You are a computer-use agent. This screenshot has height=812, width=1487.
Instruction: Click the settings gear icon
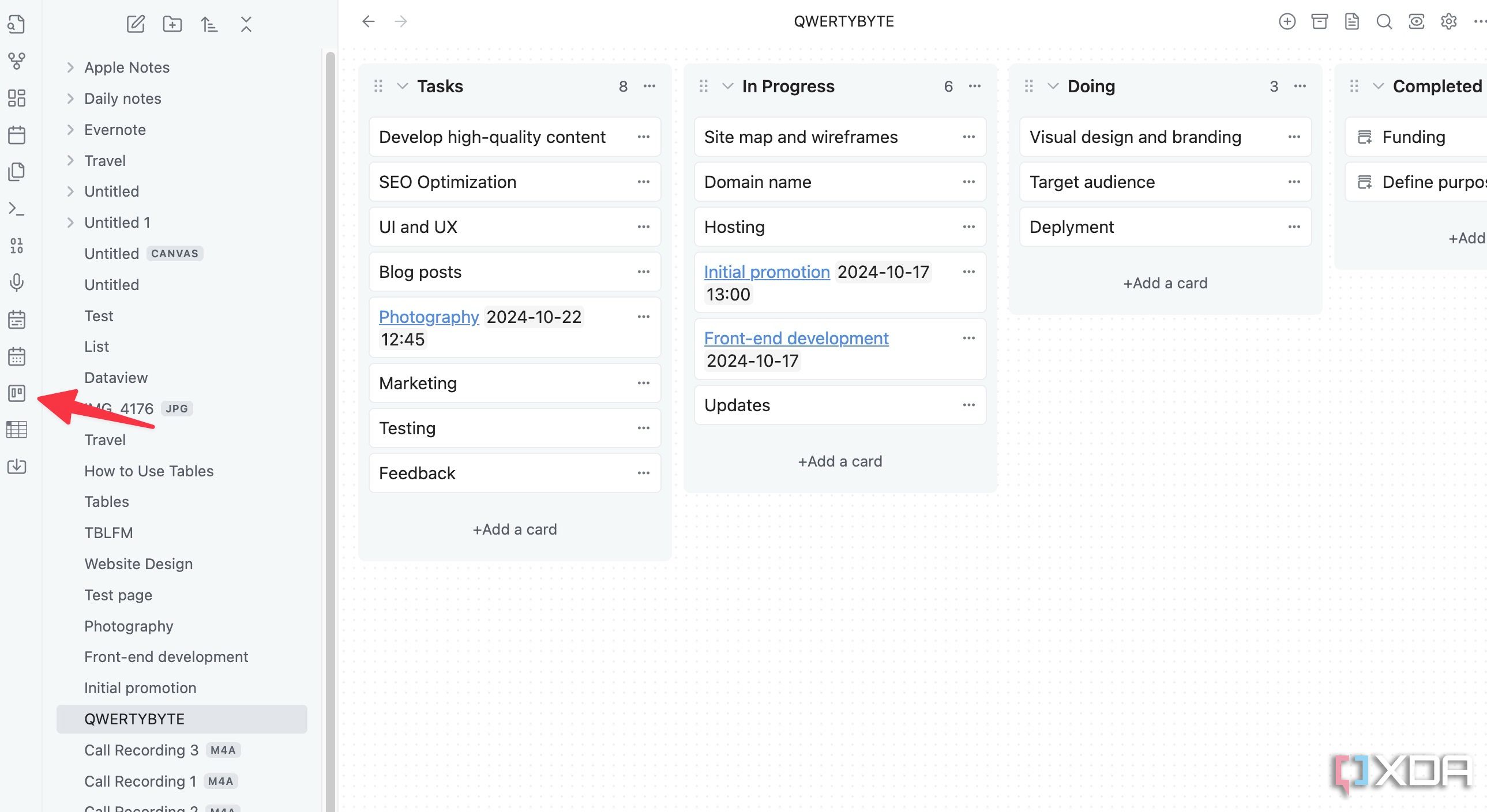(1449, 21)
